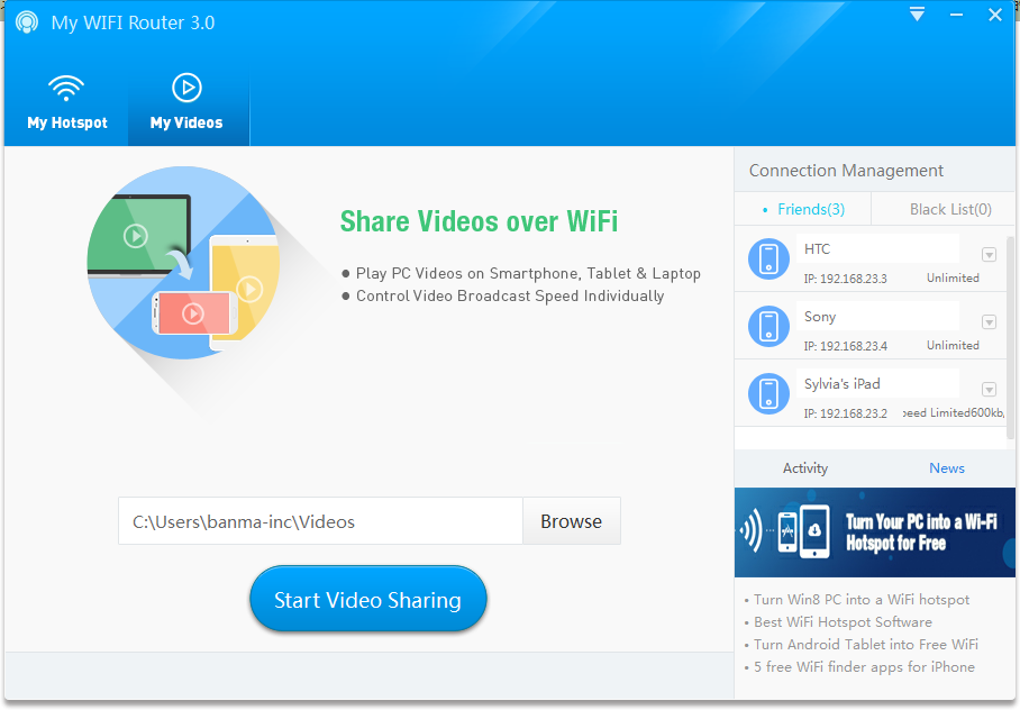Viewport: 1020px width, 710px height.
Task: Switch to the Friends(3) tab
Action: coord(803,210)
